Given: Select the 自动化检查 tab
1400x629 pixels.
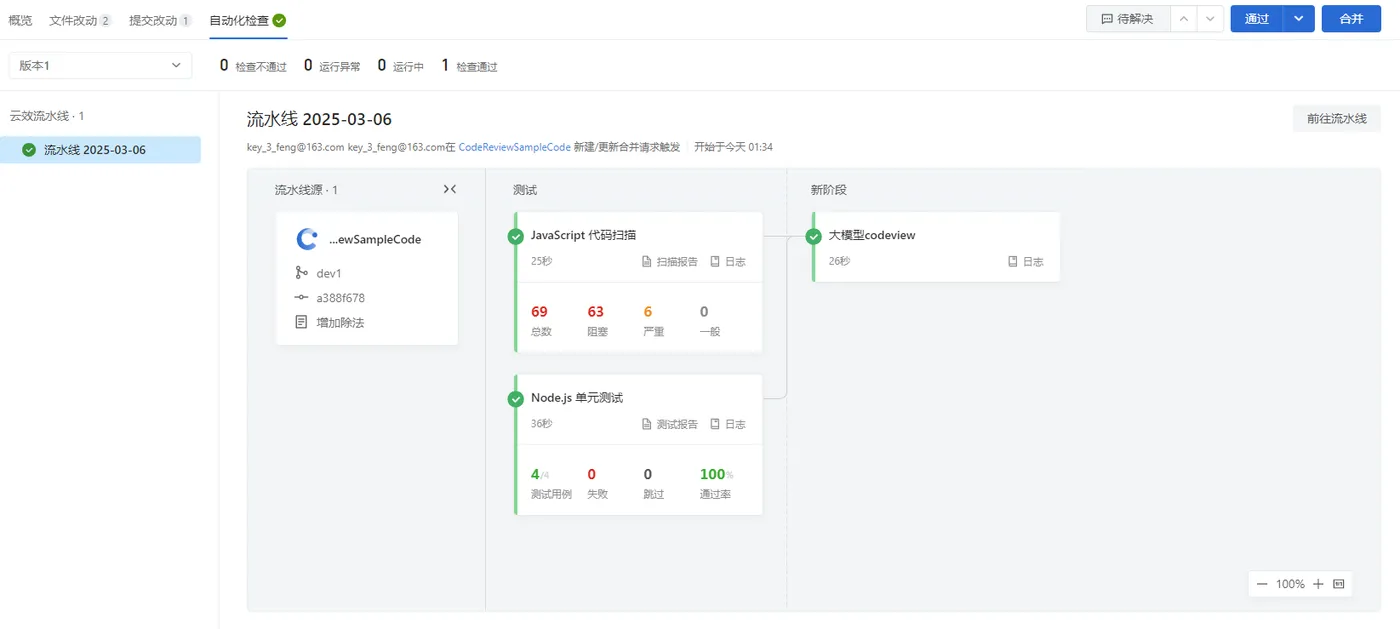Looking at the screenshot, I should click(248, 20).
